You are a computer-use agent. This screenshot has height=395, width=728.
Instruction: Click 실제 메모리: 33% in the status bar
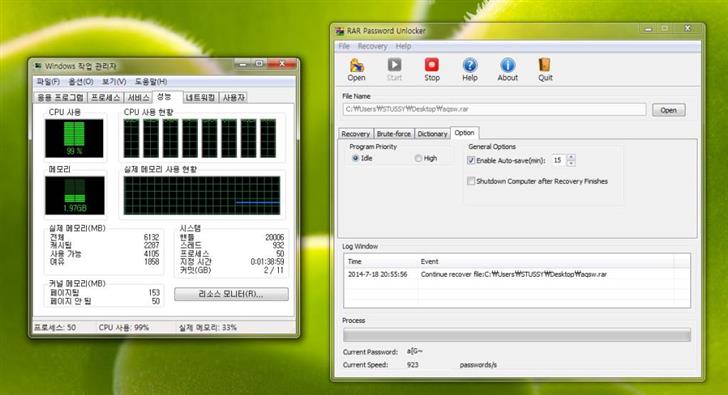click(208, 327)
